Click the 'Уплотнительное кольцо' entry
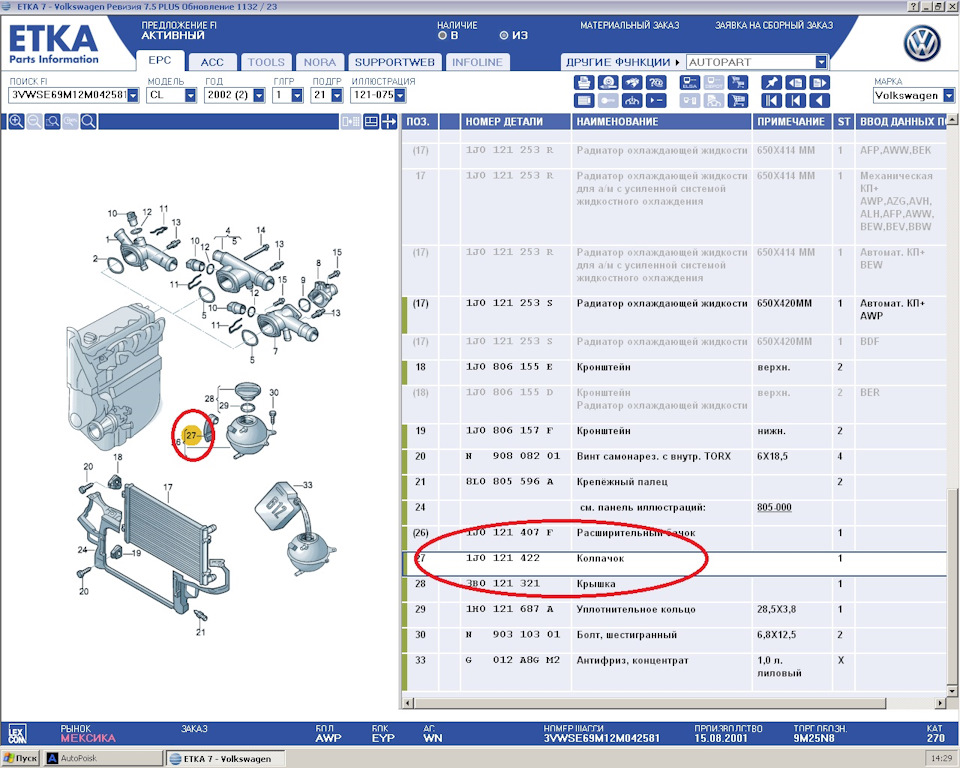The height and width of the screenshot is (768, 960). tap(636, 609)
